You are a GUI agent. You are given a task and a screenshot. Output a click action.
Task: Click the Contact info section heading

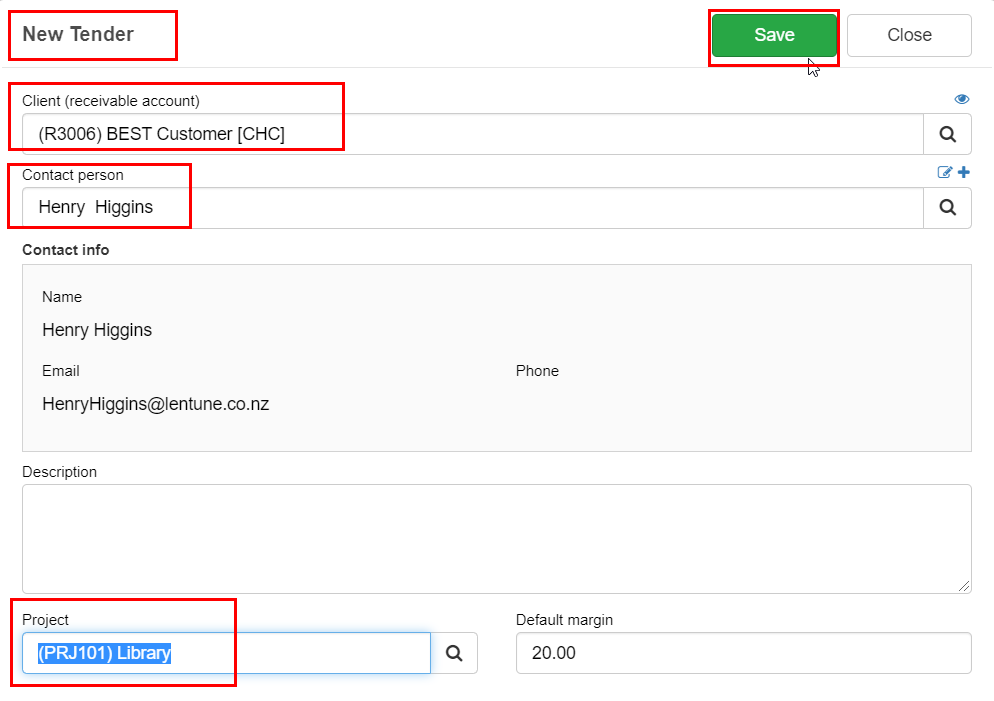[65, 250]
